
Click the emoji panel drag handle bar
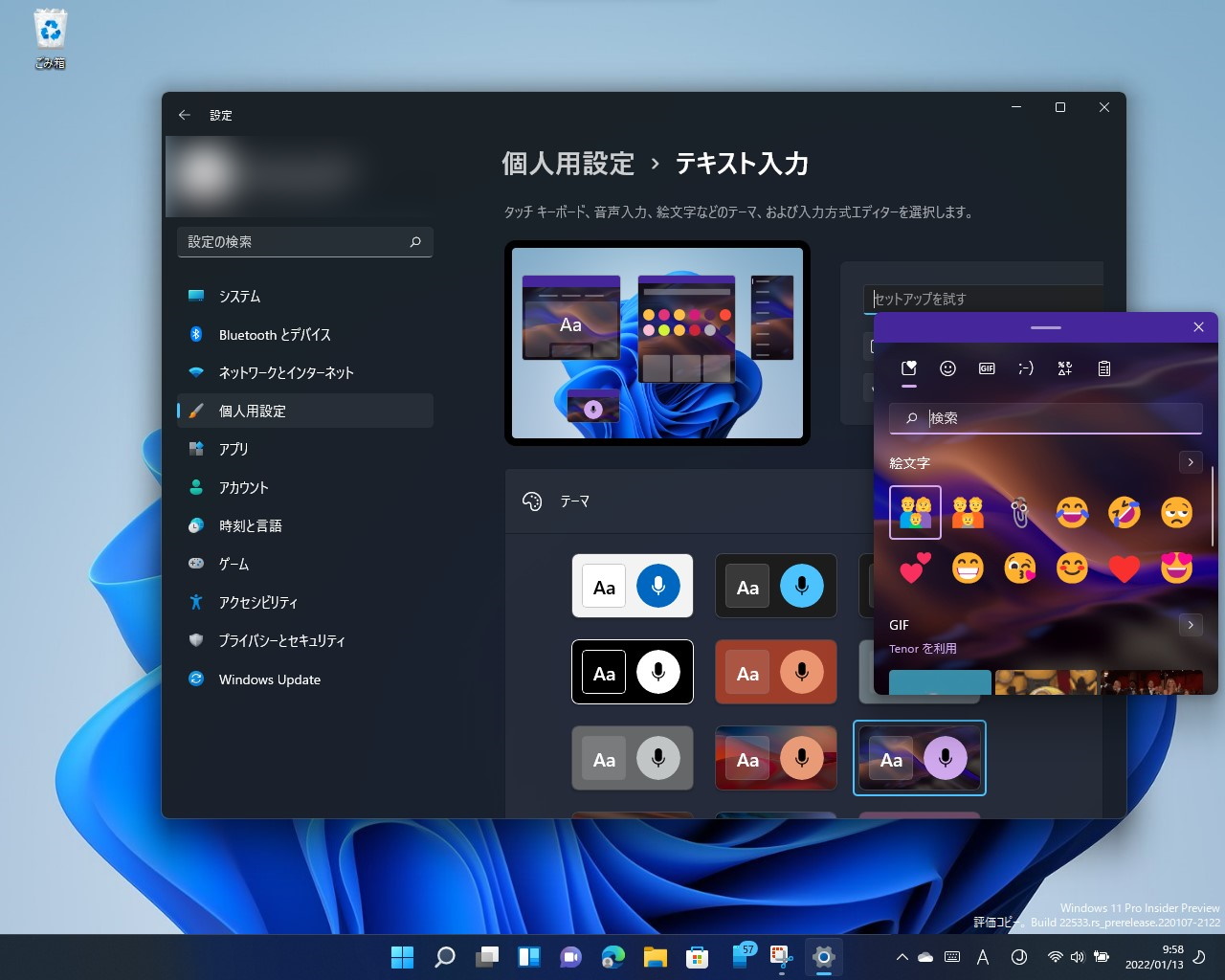point(1046,327)
